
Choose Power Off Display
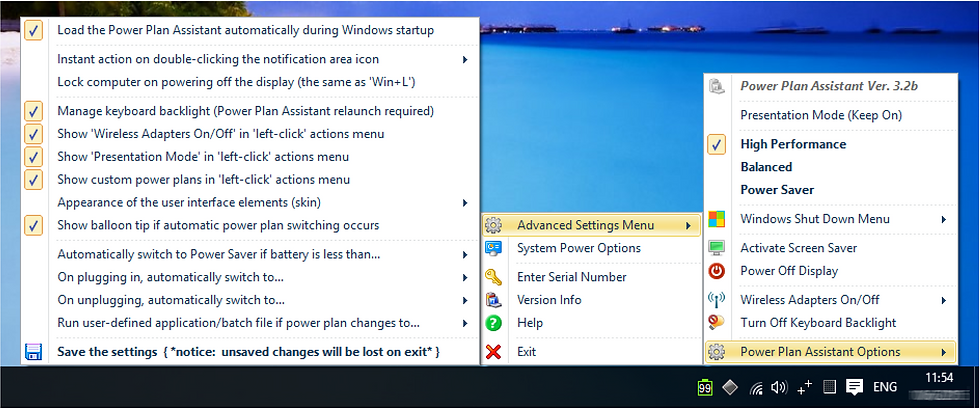point(789,271)
